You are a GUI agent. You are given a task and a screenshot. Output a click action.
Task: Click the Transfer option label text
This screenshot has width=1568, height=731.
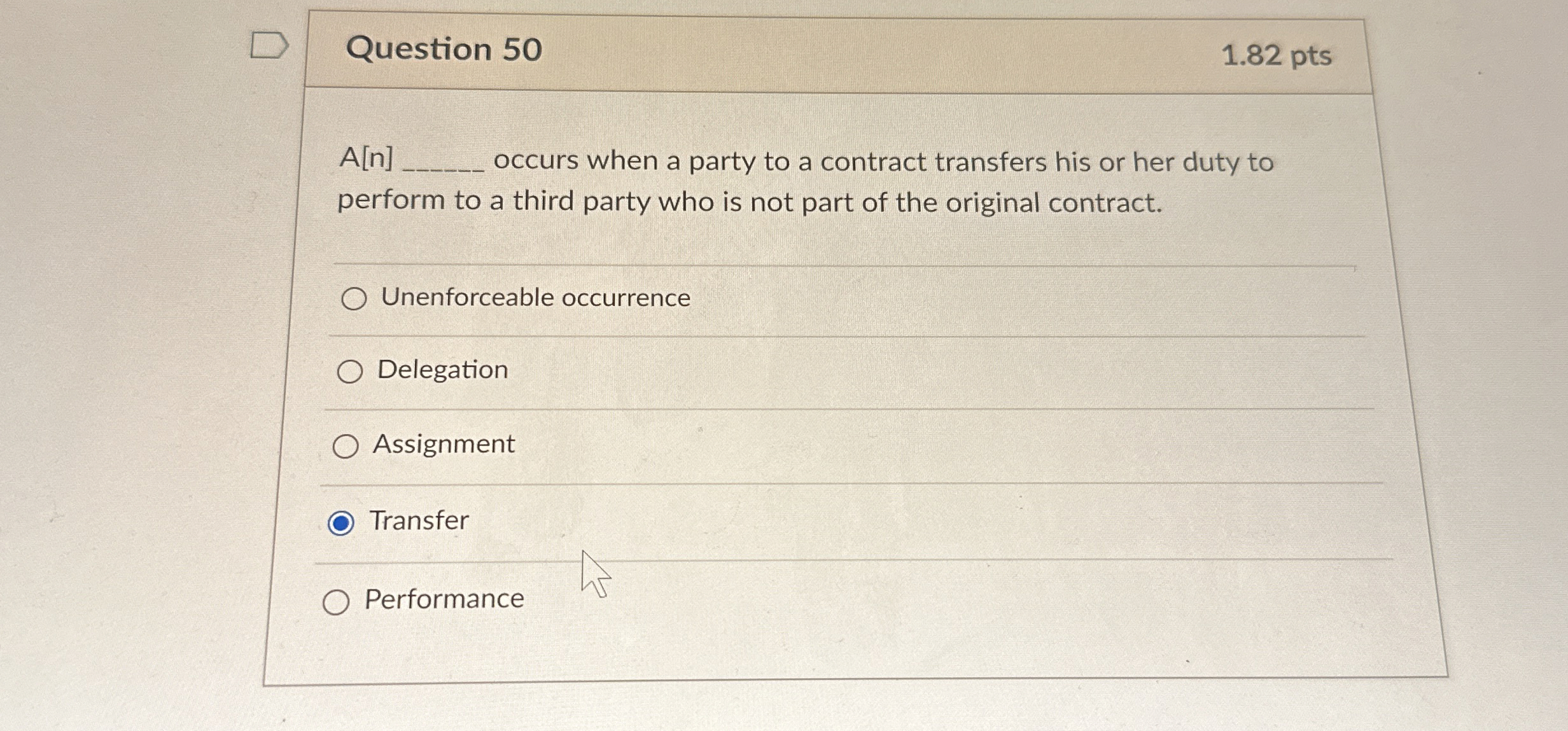pyautogui.click(x=419, y=521)
